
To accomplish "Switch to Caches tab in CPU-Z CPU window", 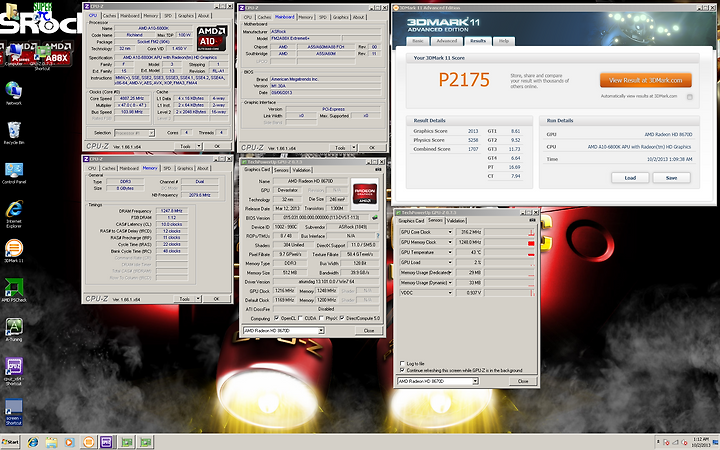I will click(x=109, y=16).
